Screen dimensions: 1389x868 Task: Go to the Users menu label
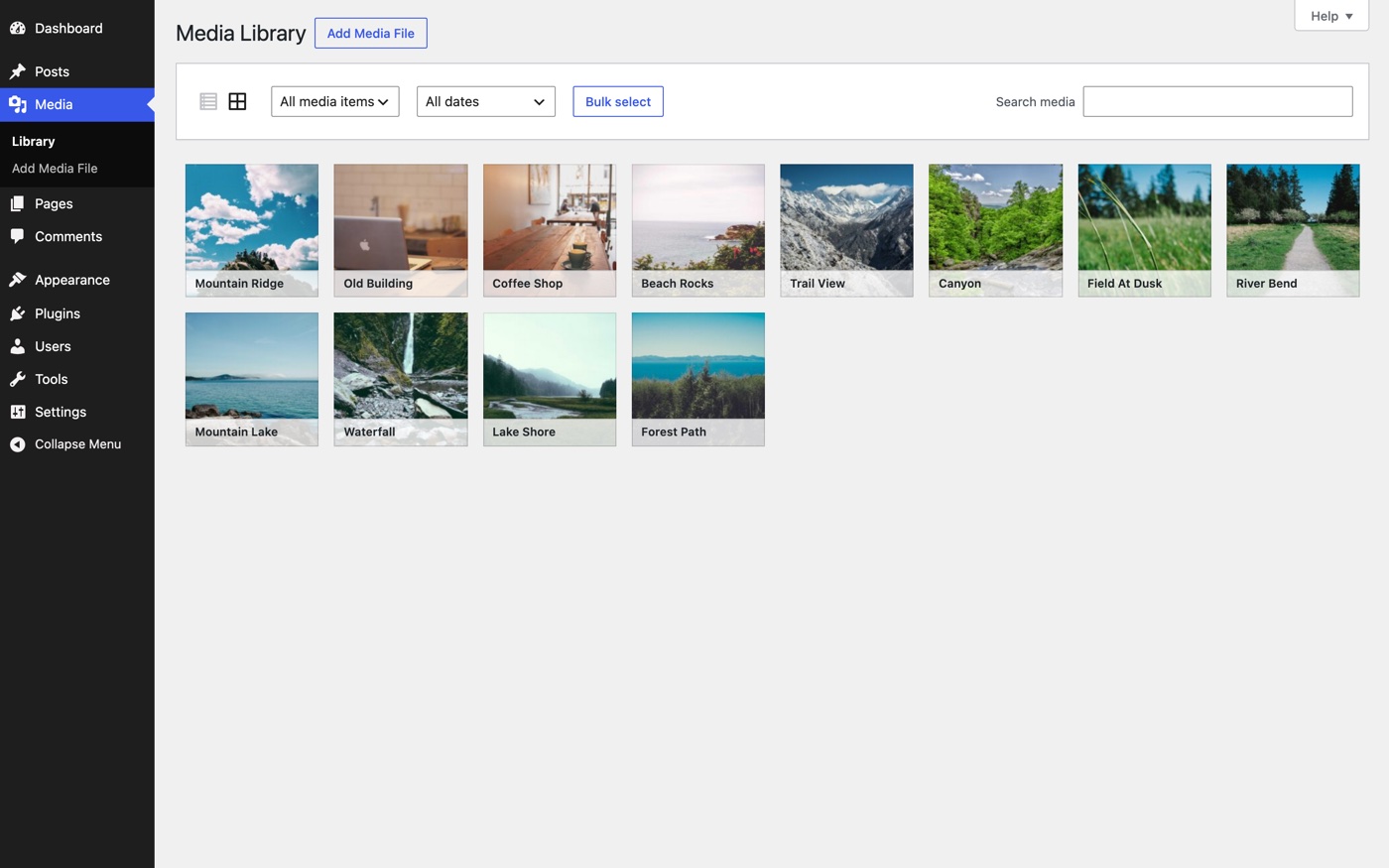[x=53, y=346]
